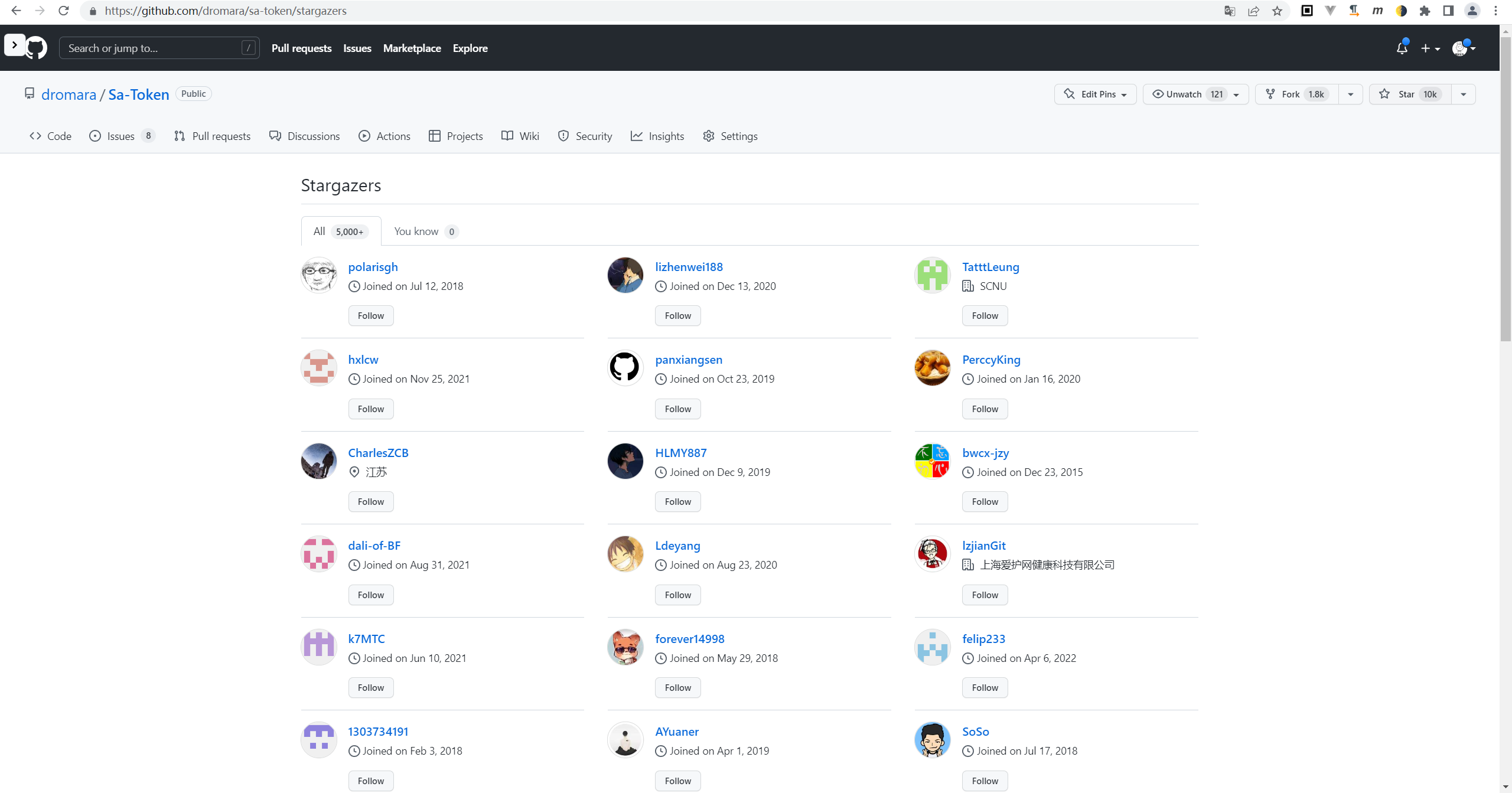Switch to the You know tab
Screen dimensions: 1512x793
tap(426, 231)
